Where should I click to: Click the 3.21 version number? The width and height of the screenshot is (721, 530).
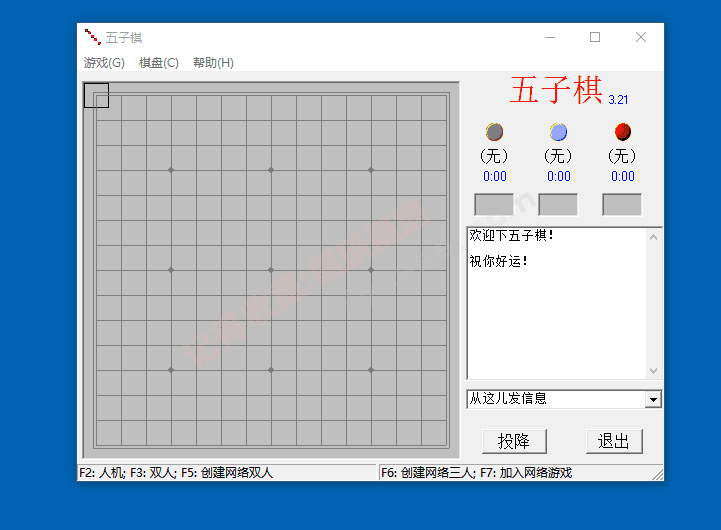point(618,100)
